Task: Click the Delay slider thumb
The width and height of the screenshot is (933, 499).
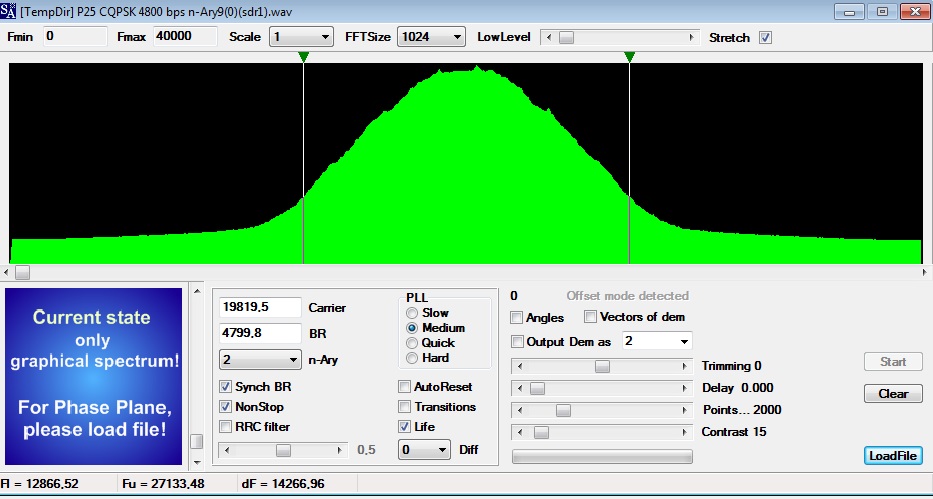Action: (x=537, y=388)
